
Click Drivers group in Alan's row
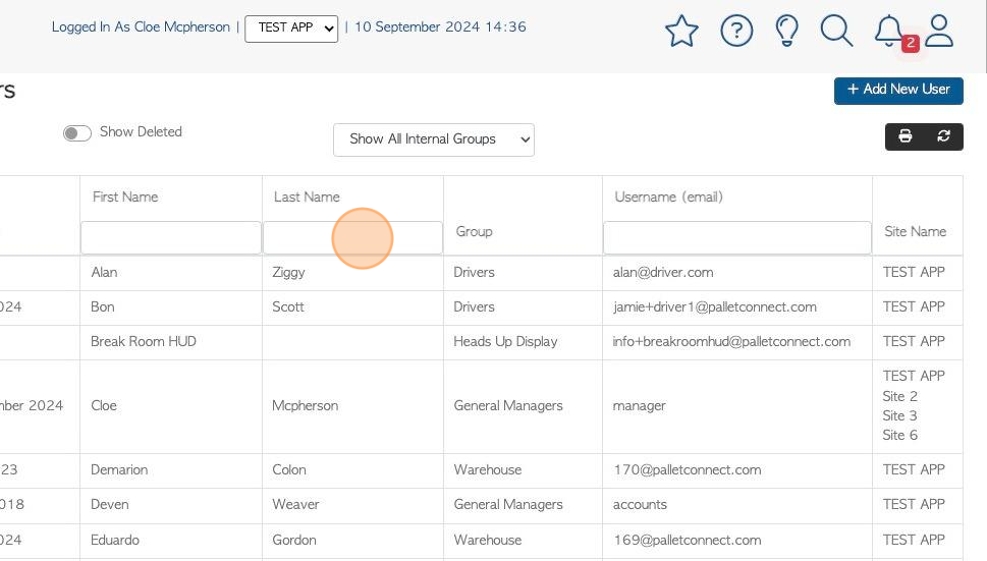click(x=474, y=272)
